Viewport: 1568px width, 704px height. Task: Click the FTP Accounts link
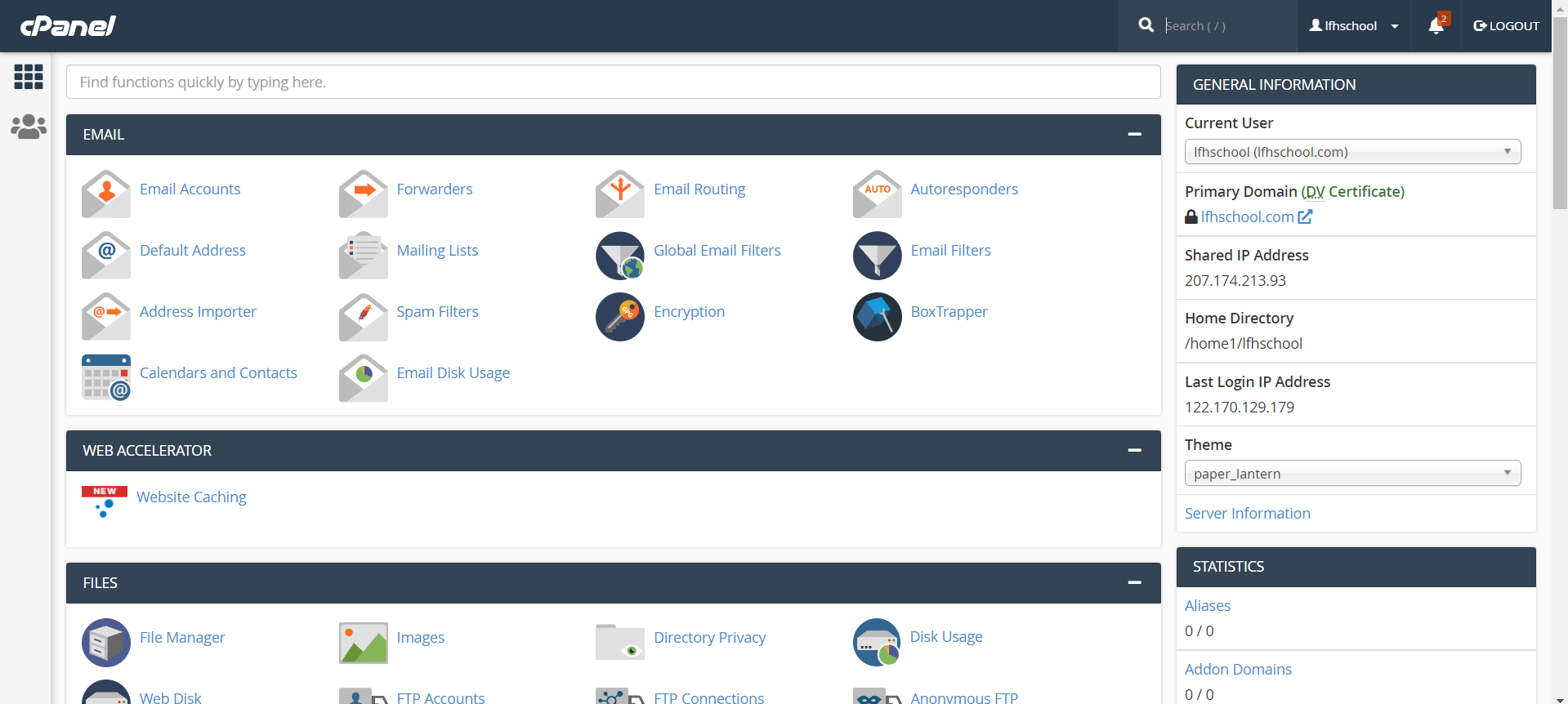pyautogui.click(x=440, y=697)
